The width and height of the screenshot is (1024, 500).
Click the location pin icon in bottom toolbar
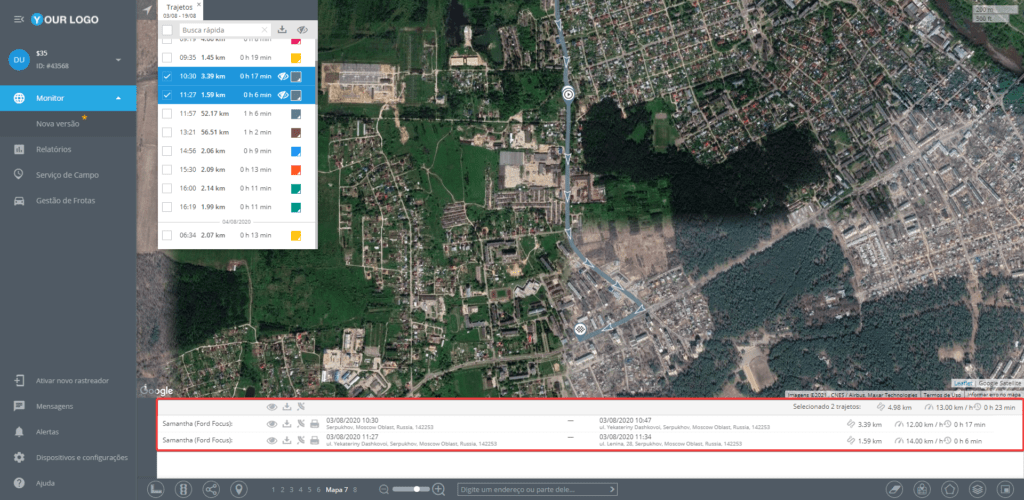(x=239, y=489)
